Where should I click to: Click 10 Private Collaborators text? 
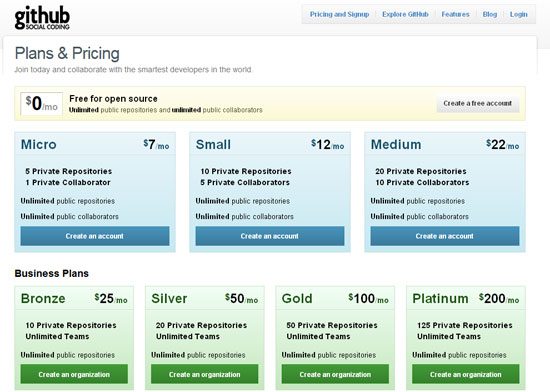coord(422,182)
